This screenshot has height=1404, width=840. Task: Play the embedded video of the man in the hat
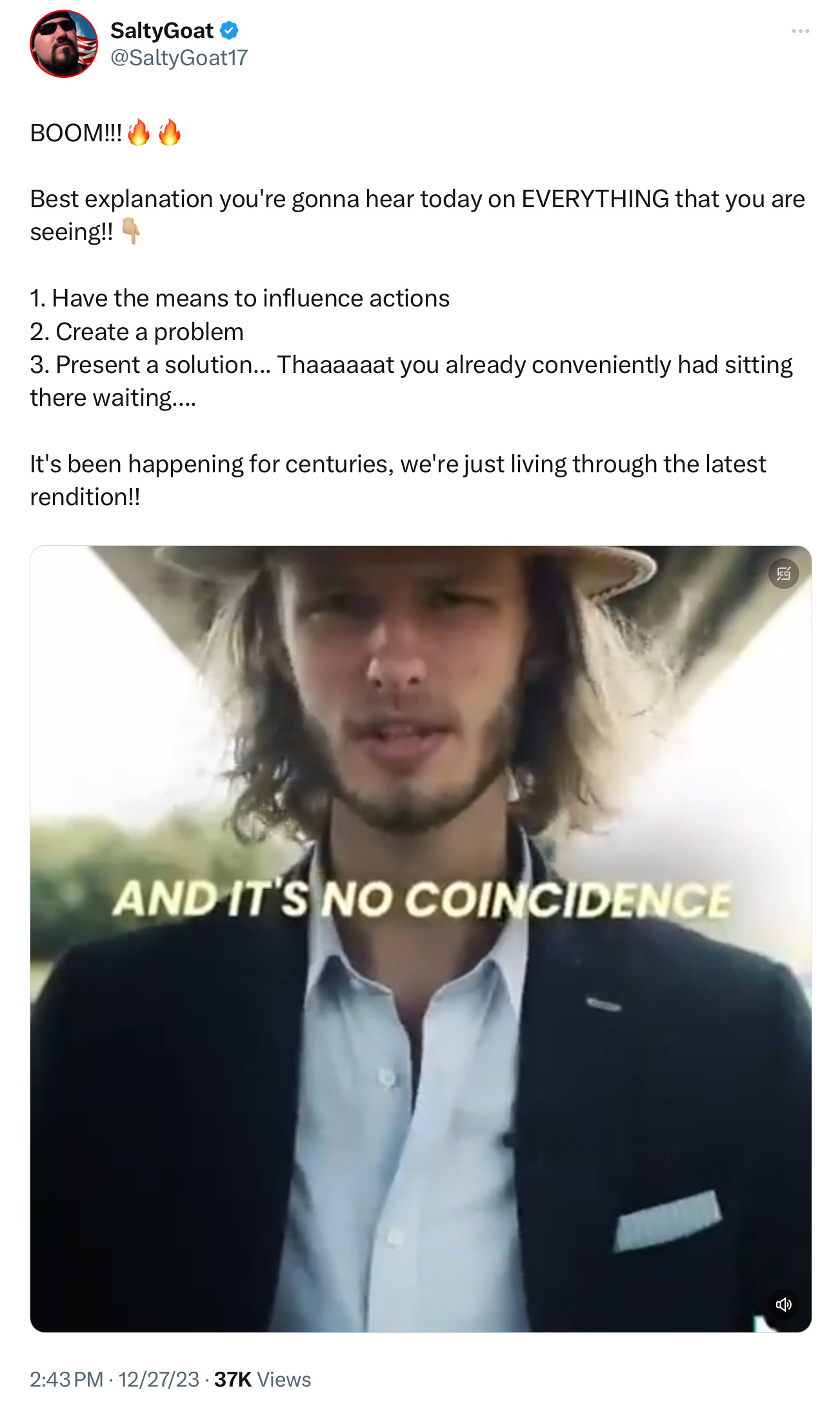[421, 939]
